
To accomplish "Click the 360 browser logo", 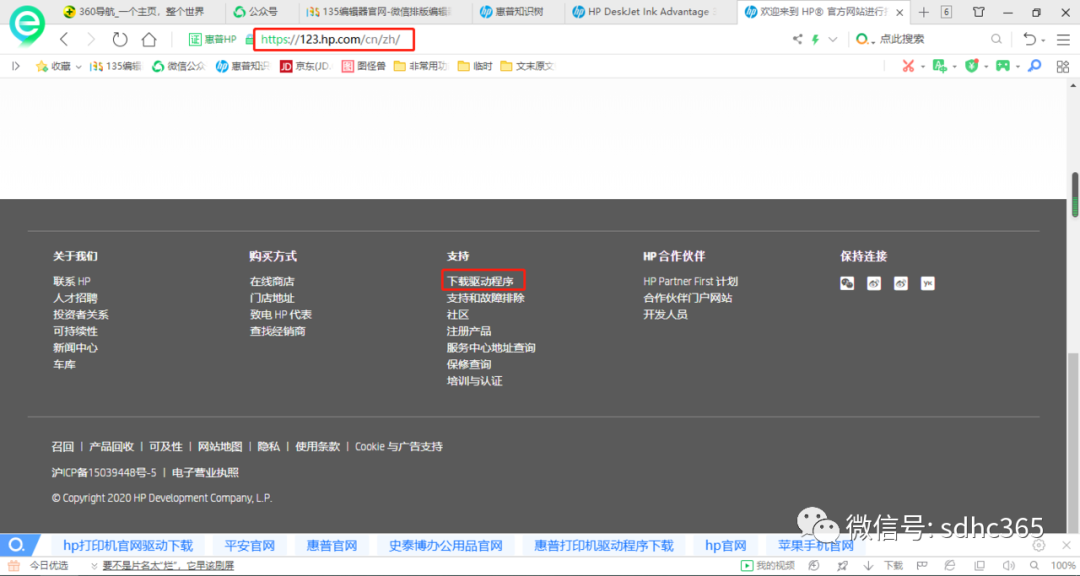I will click(x=27, y=25).
